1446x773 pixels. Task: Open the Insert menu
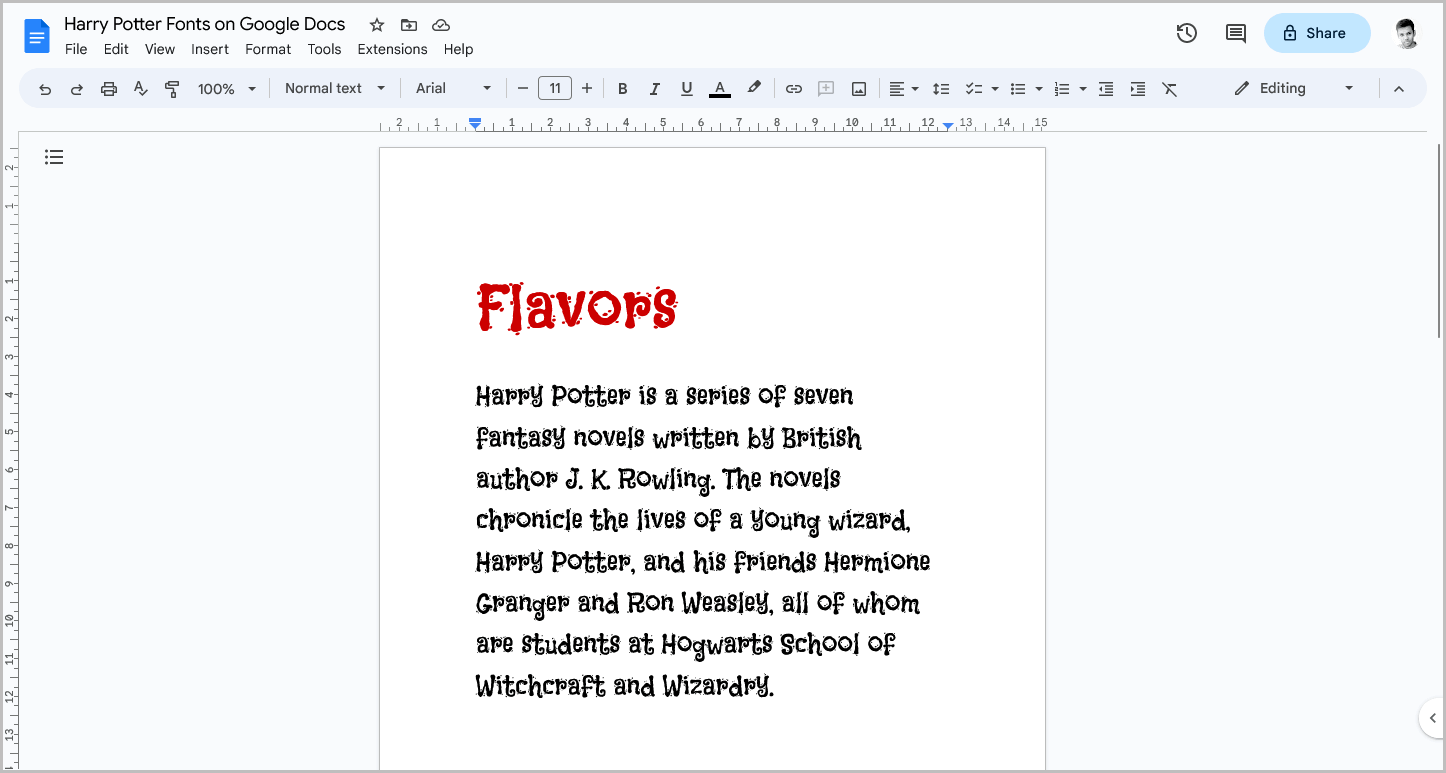[x=210, y=48]
